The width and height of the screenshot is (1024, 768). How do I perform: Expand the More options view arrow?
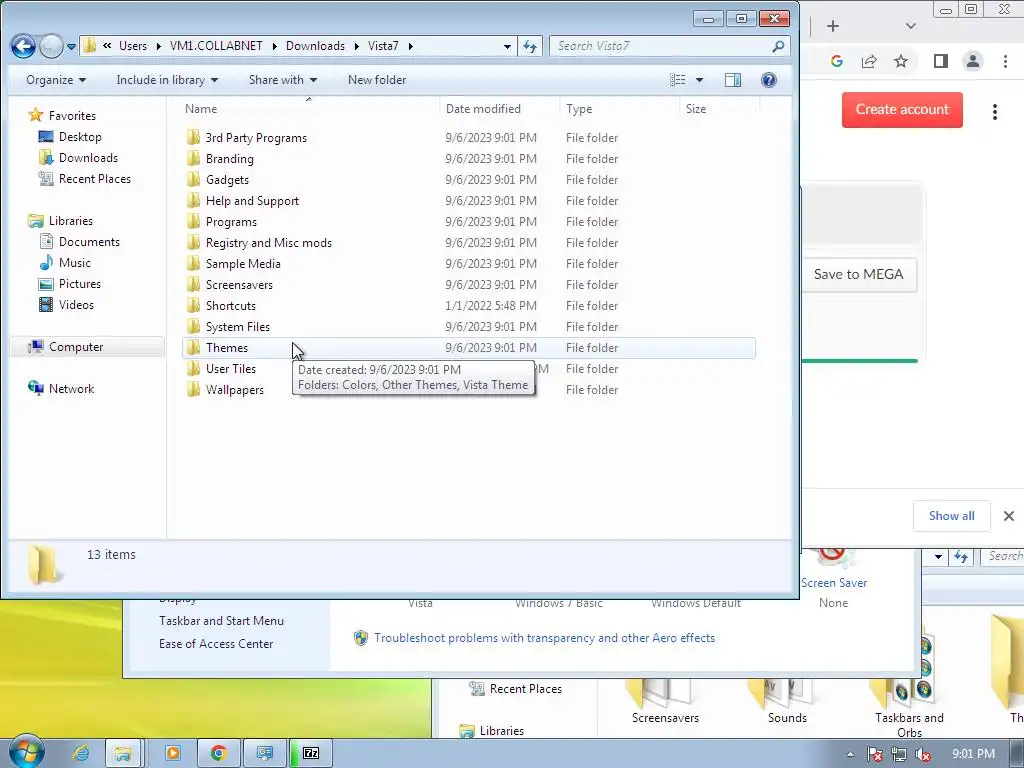tap(699, 80)
